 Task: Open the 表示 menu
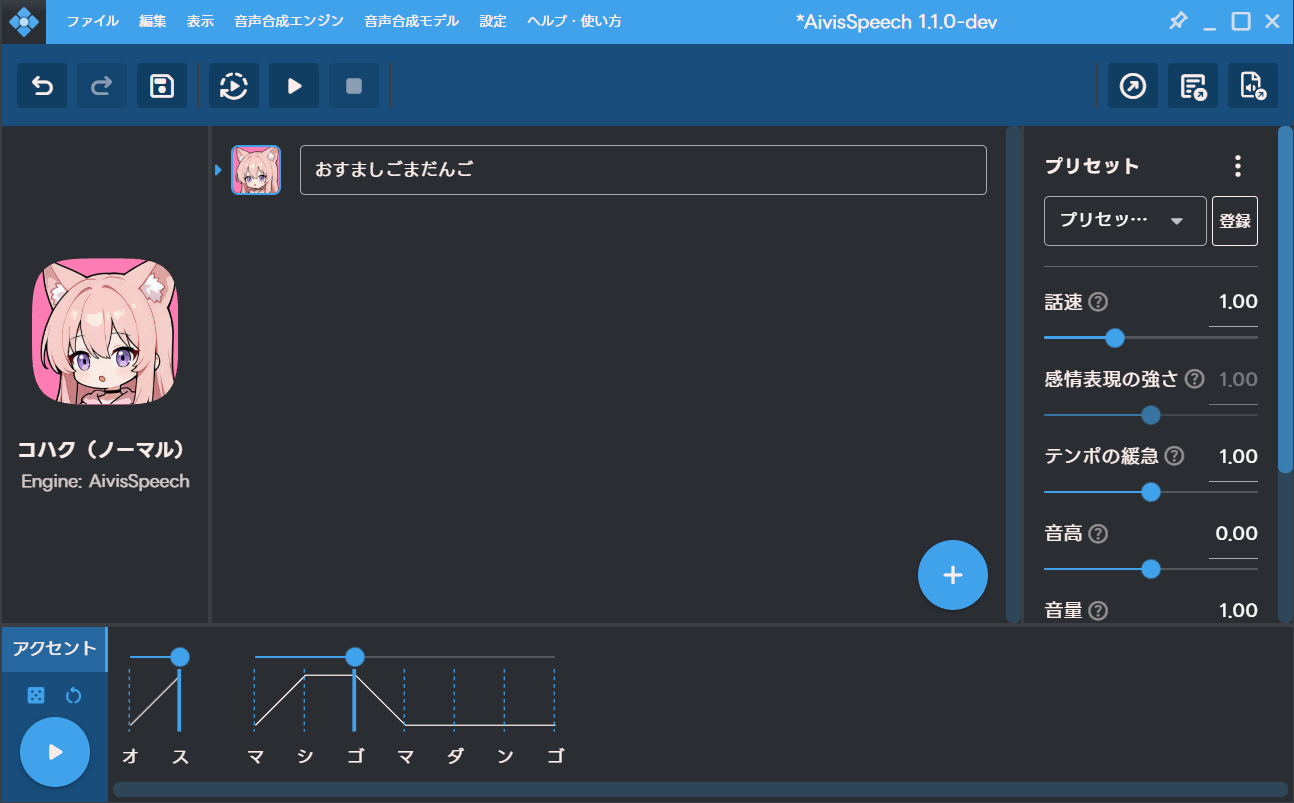coord(200,21)
